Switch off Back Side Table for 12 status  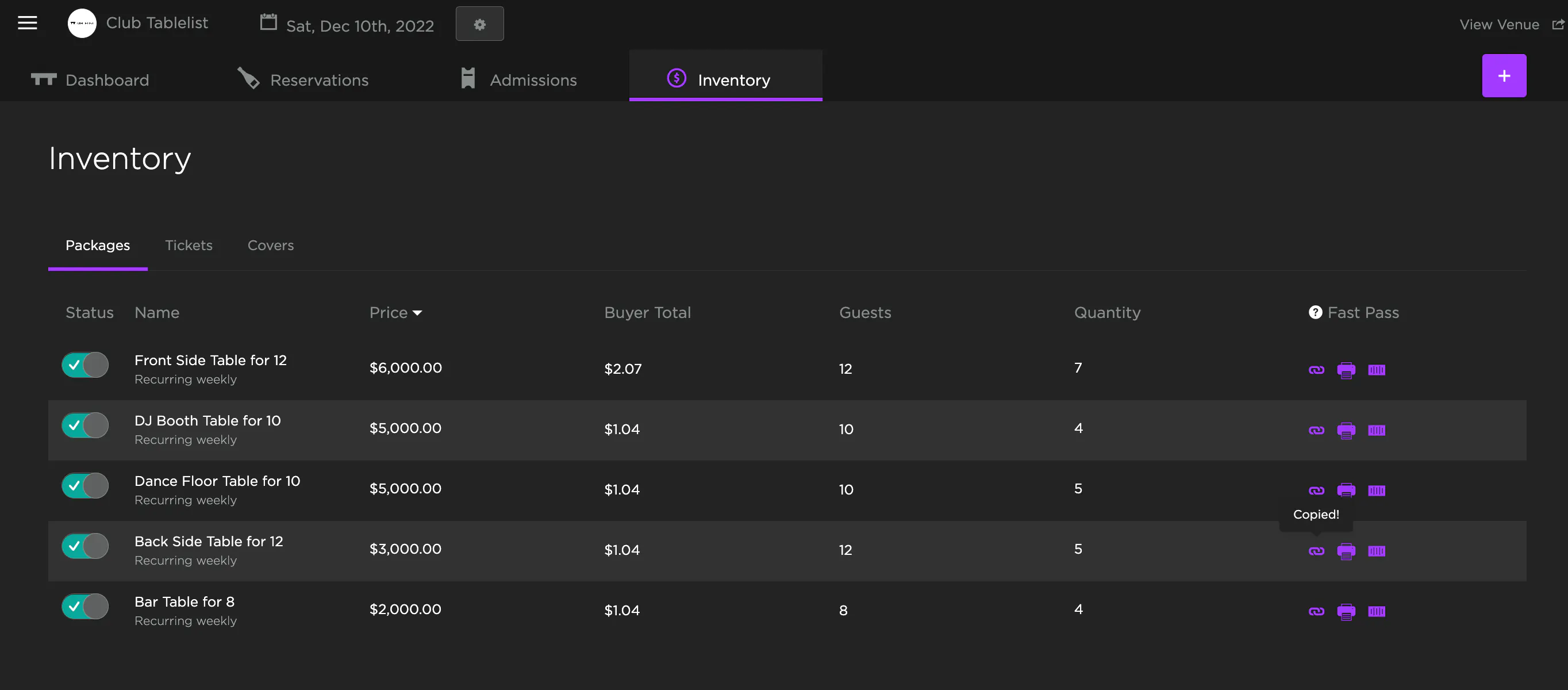(x=85, y=546)
